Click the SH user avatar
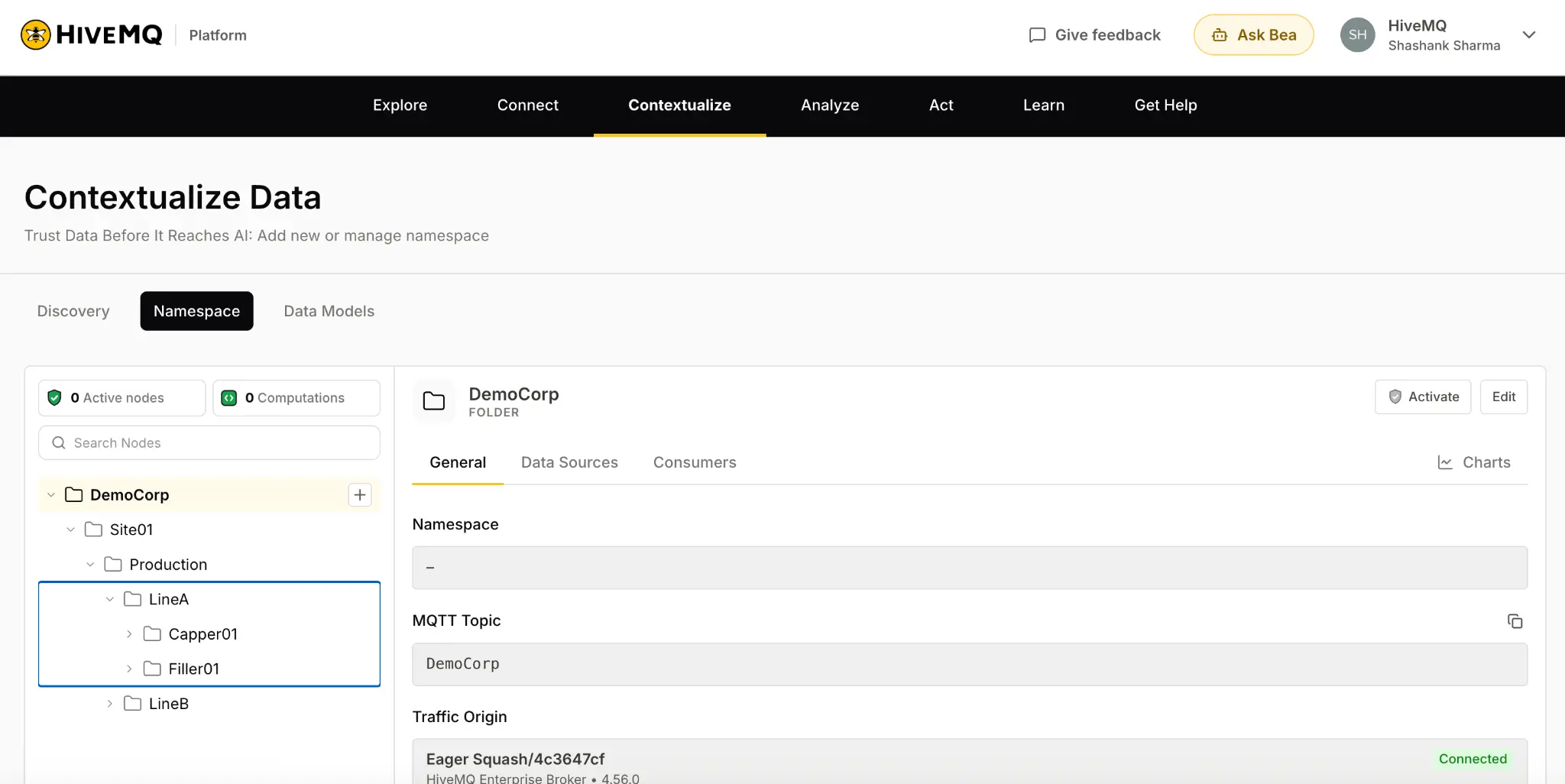This screenshot has height=784, width=1565. click(x=1357, y=35)
